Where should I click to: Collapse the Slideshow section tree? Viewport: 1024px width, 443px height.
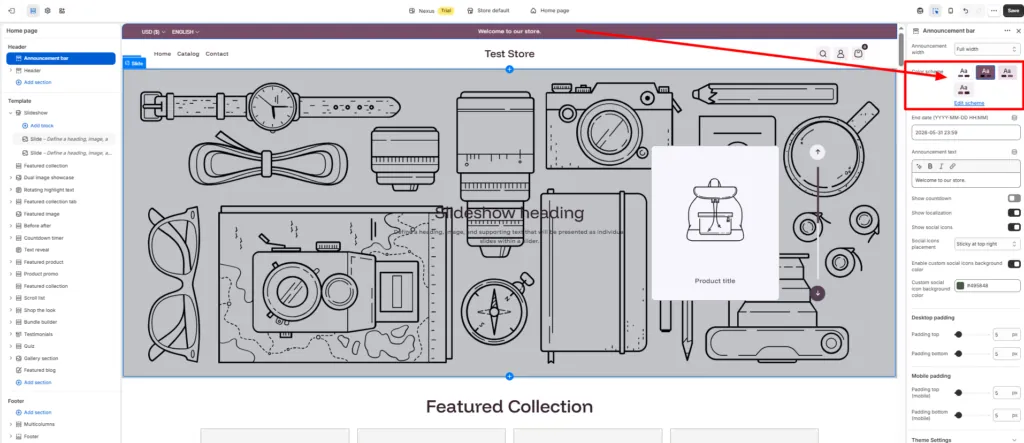pos(10,113)
